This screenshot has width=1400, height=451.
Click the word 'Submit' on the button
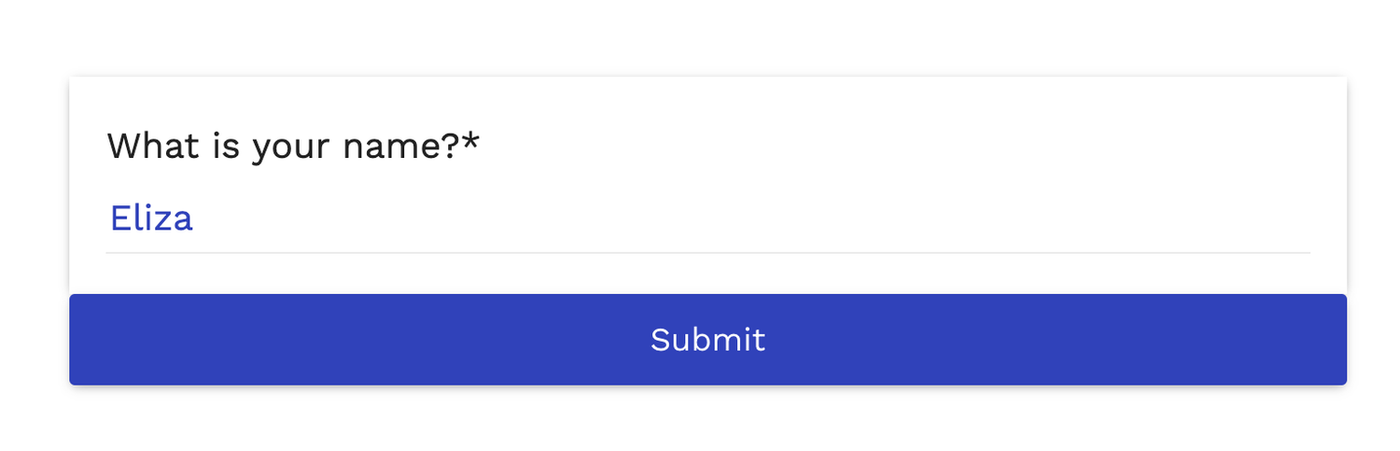click(707, 340)
